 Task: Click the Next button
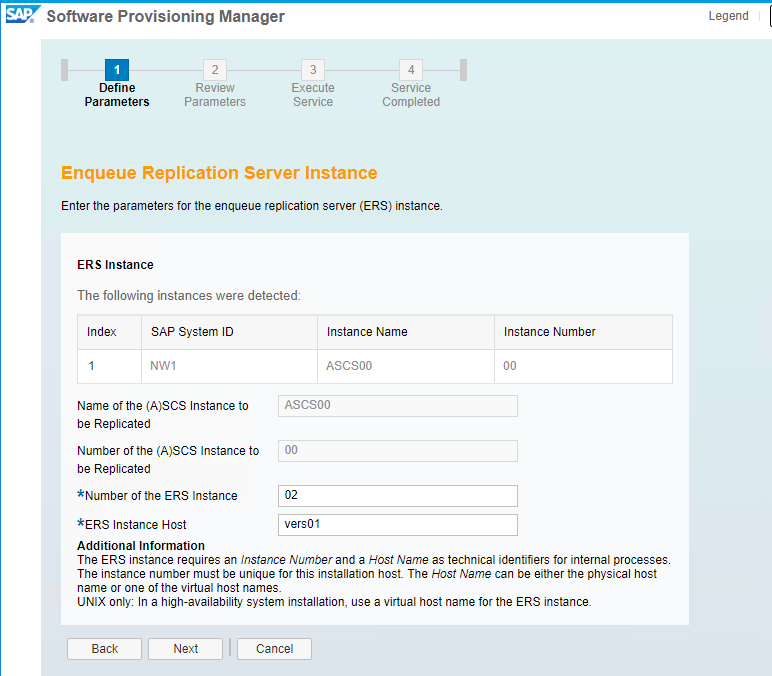coord(186,649)
